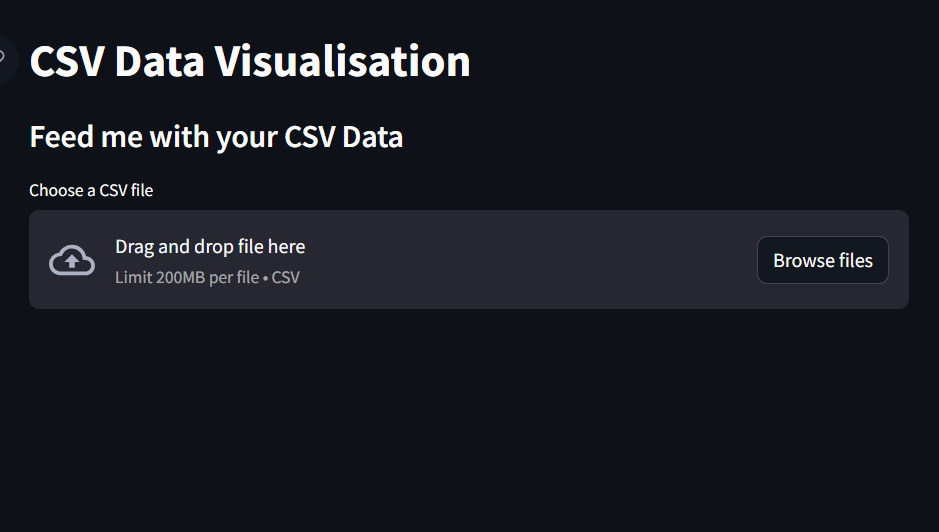Click the arrow inside the cloud icon
This screenshot has width=939, height=532.
72,261
